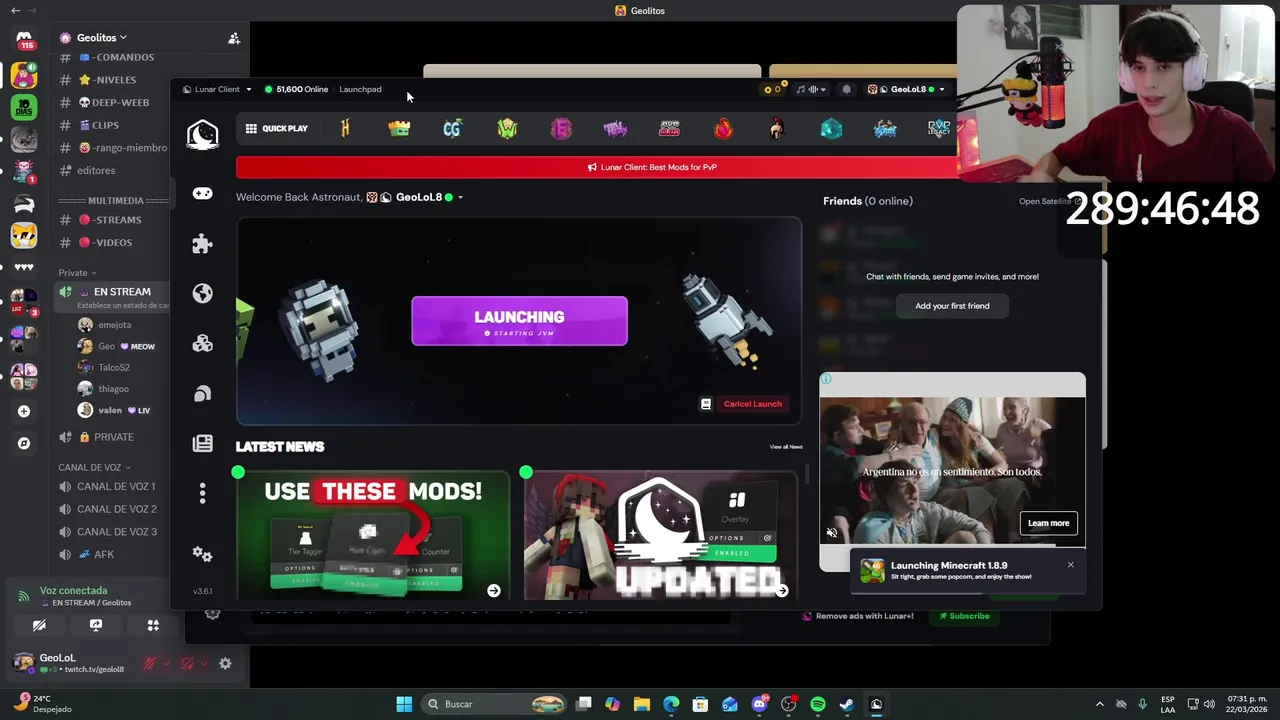Open Microsoft Edge from the taskbar
The image size is (1280, 720).
(x=671, y=704)
